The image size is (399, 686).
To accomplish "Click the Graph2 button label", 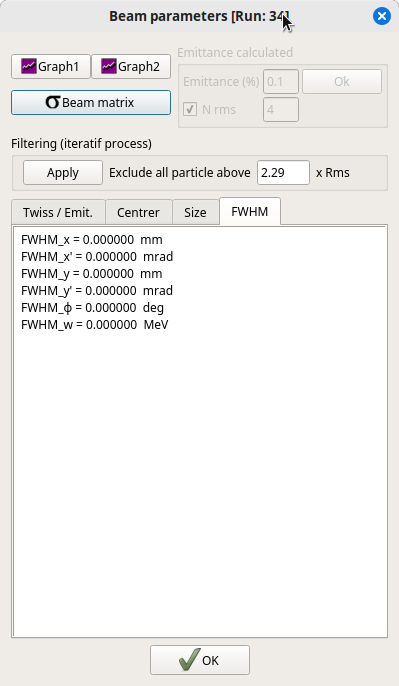I will (x=139, y=67).
